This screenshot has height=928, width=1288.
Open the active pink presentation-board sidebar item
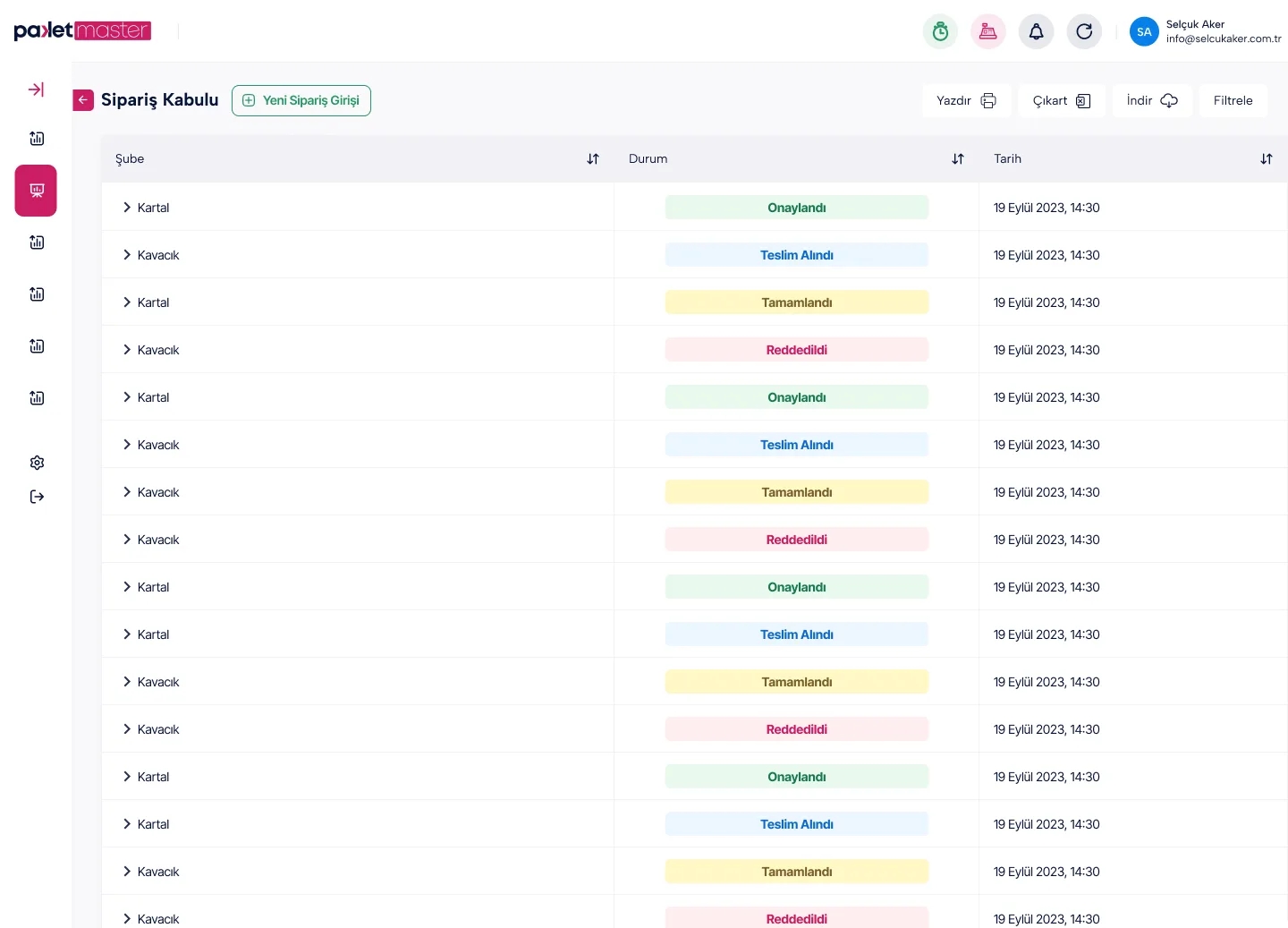tap(36, 191)
